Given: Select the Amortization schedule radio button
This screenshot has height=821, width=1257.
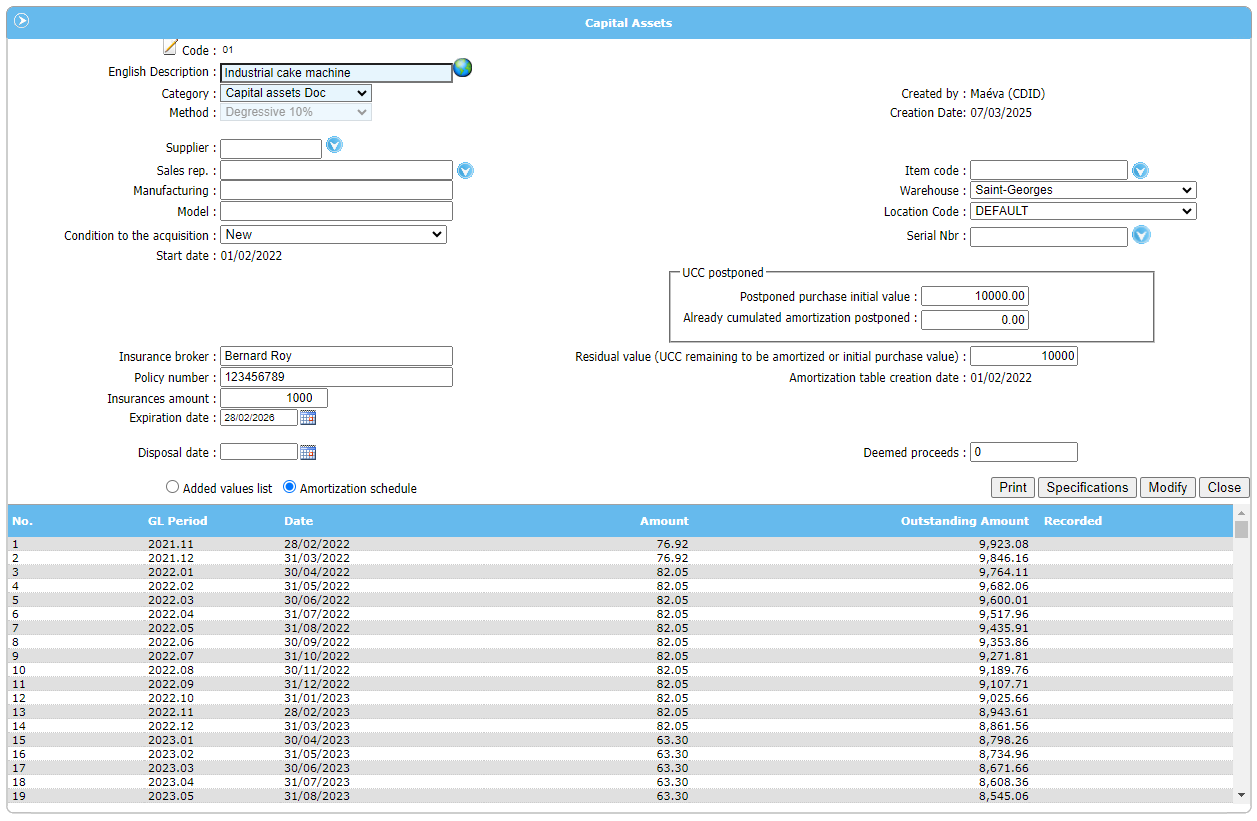Looking at the screenshot, I should point(290,487).
